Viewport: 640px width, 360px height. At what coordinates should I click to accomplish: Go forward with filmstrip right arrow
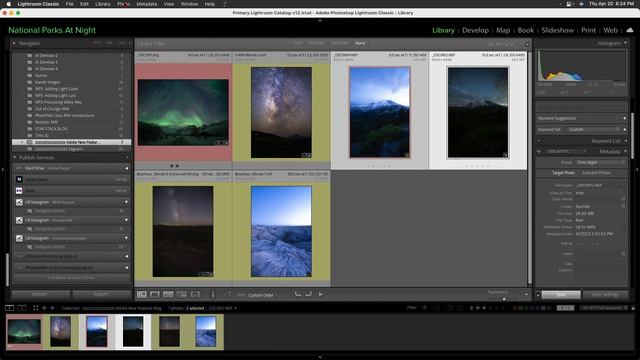pyautogui.click(x=52, y=308)
